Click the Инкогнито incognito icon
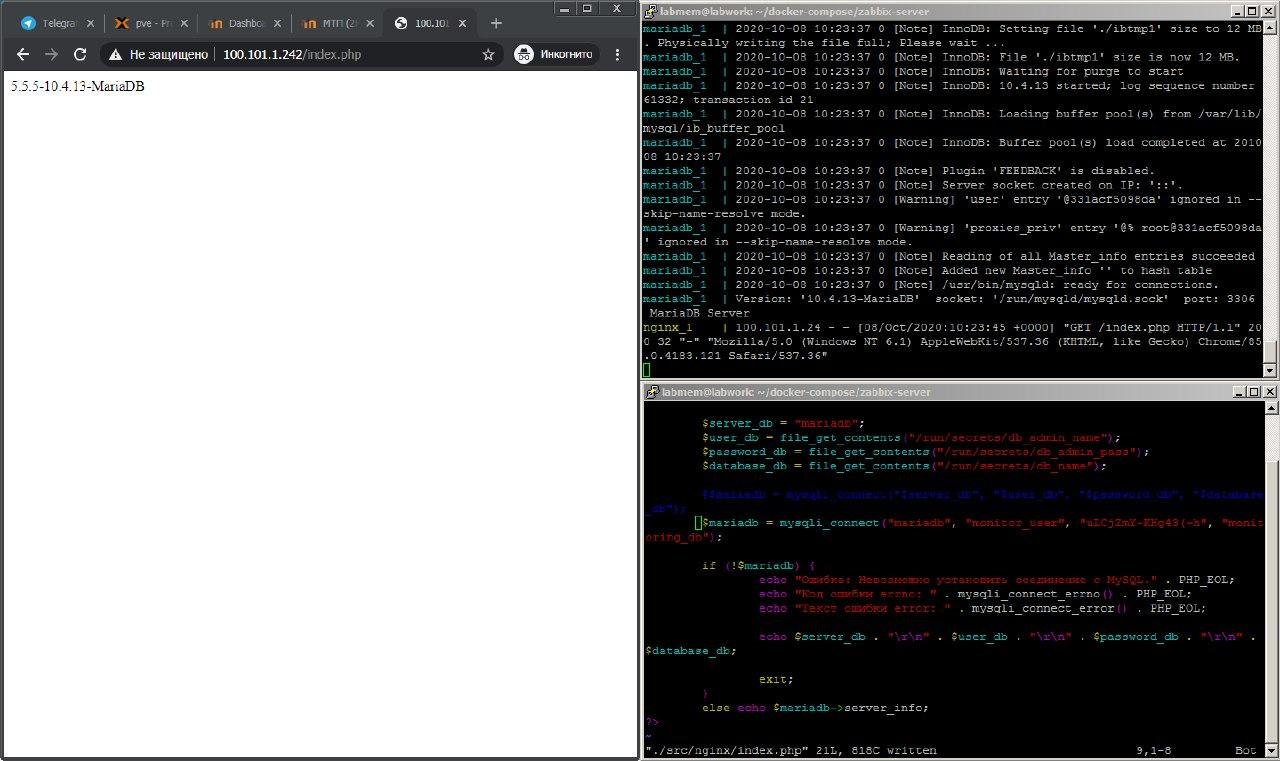 [x=524, y=54]
